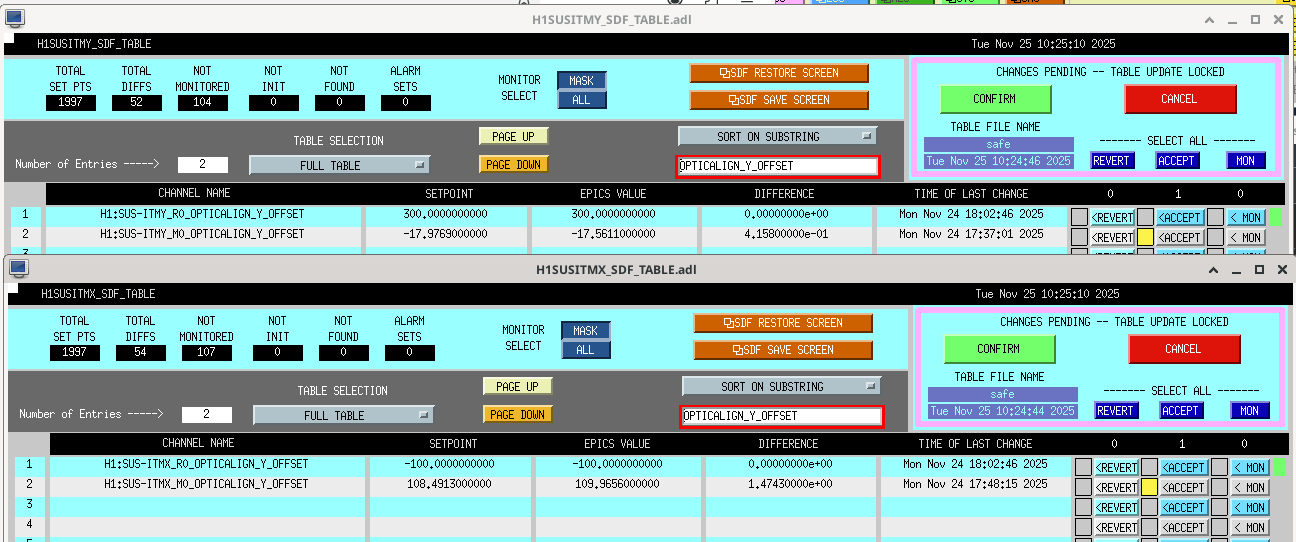Click green status indicator on ITMY row 1
Viewport: 1296px width, 542px height.
coord(1275,216)
